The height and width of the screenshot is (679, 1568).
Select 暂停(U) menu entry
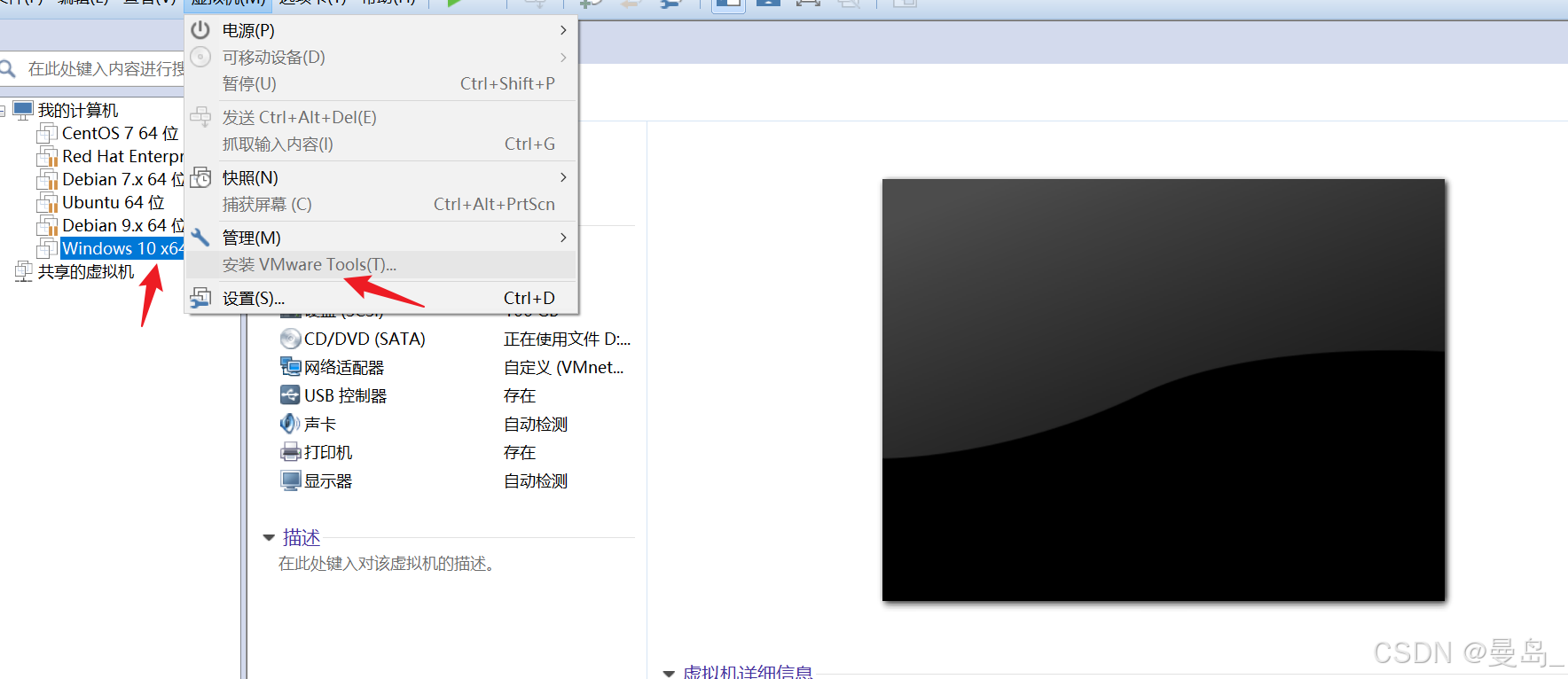pos(381,83)
